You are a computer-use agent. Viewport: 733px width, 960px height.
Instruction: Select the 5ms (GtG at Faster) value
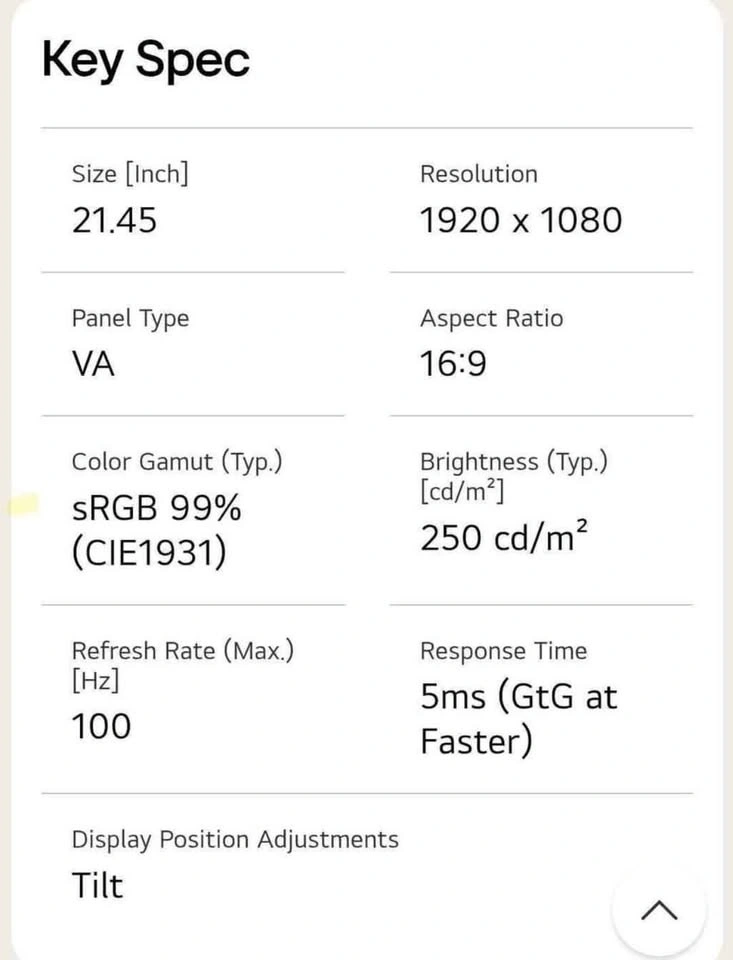click(x=519, y=719)
